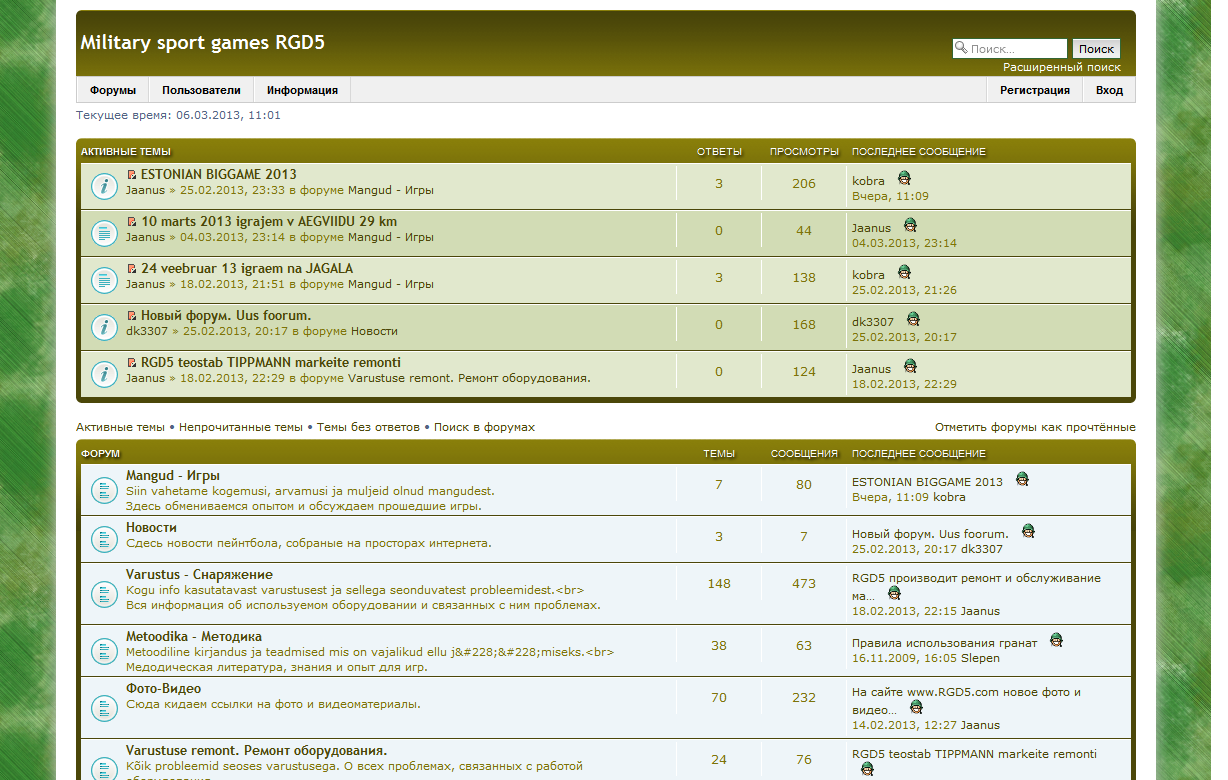This screenshot has height=780, width=1228.
Task: Open last post RGD5 производит ремонт и обслуживание
Action: [976, 586]
